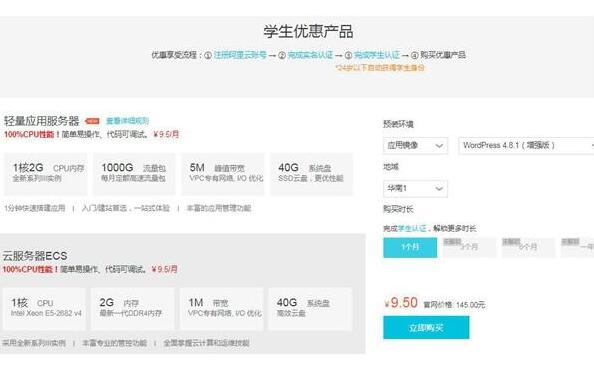This screenshot has height=366, width=594.
Task: Open the 华南1 region dropdown
Action: [415, 188]
